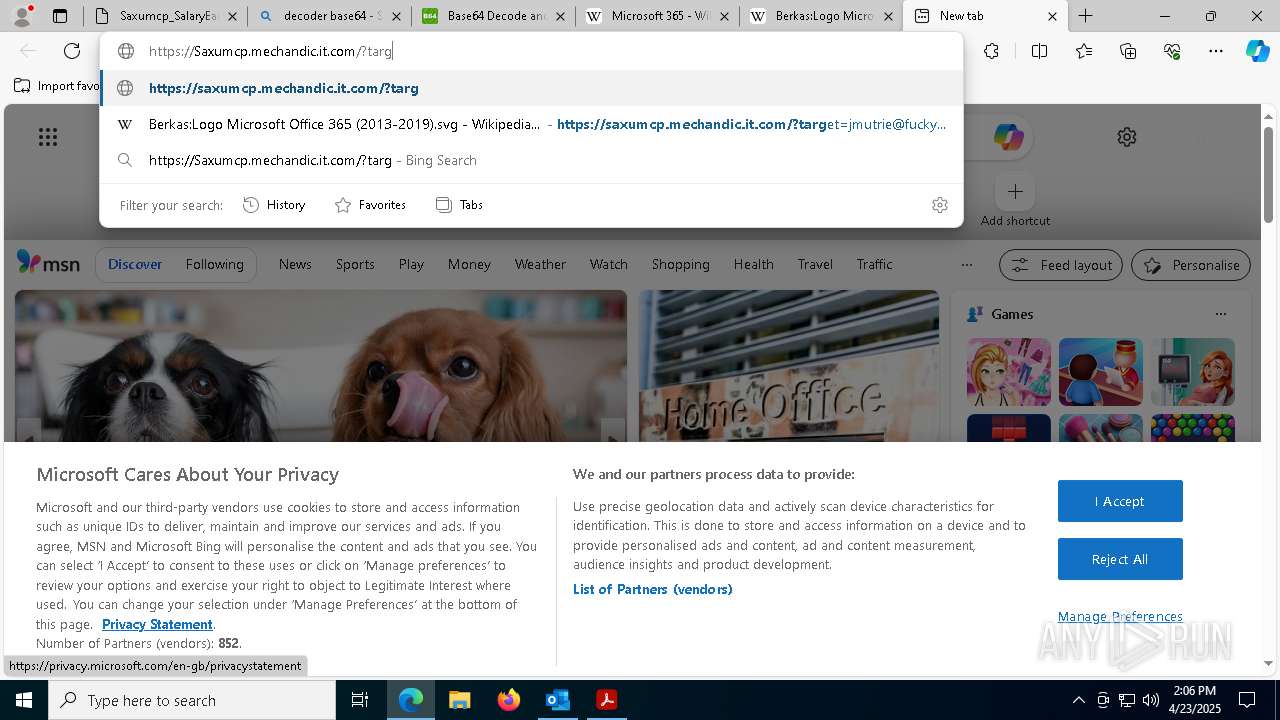This screenshot has height=720, width=1280.
Task: Open tab actions menu icon
Action: tap(60, 16)
